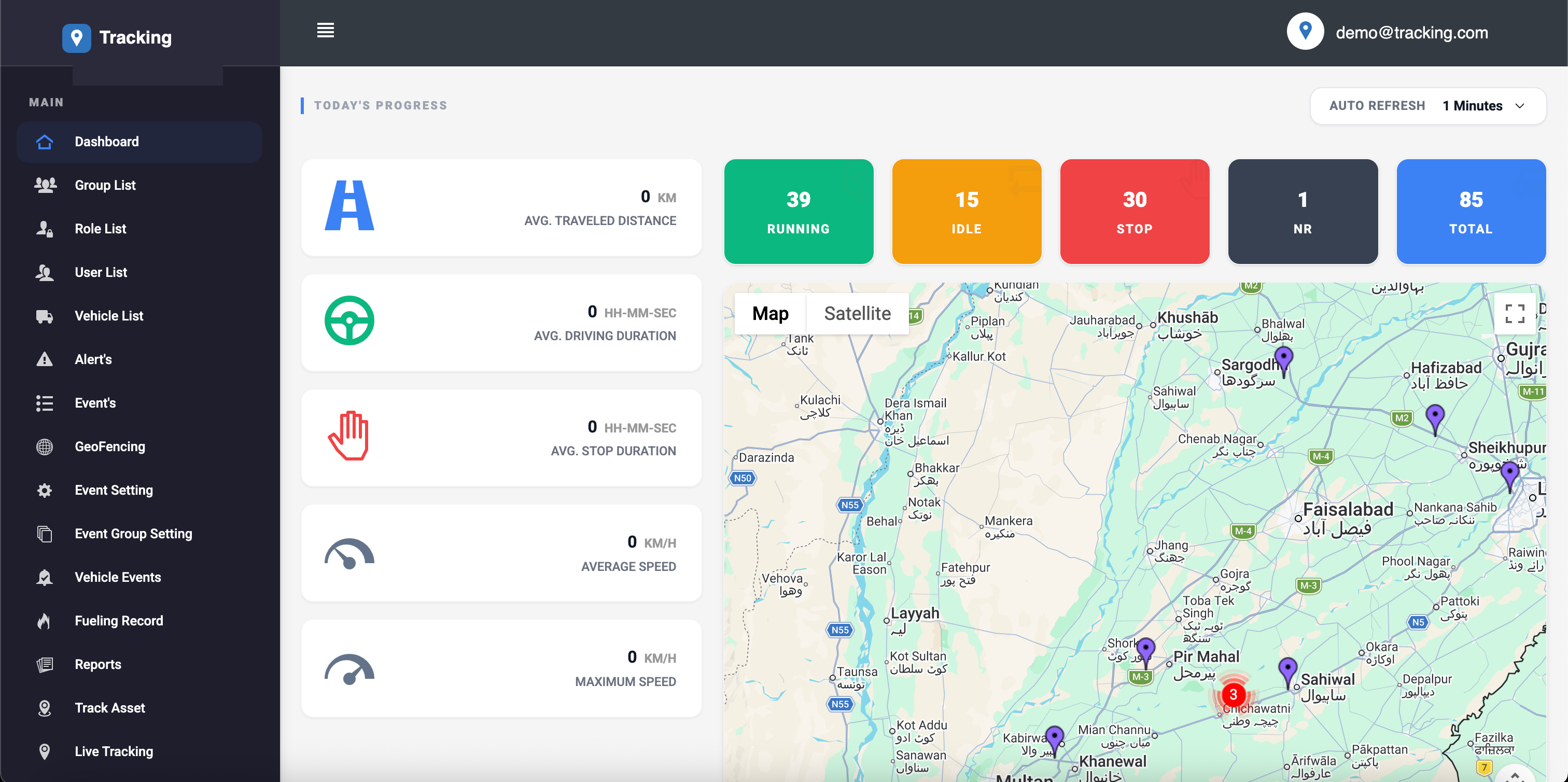Click the Reports newspaper icon
1568x782 pixels.
tap(45, 665)
